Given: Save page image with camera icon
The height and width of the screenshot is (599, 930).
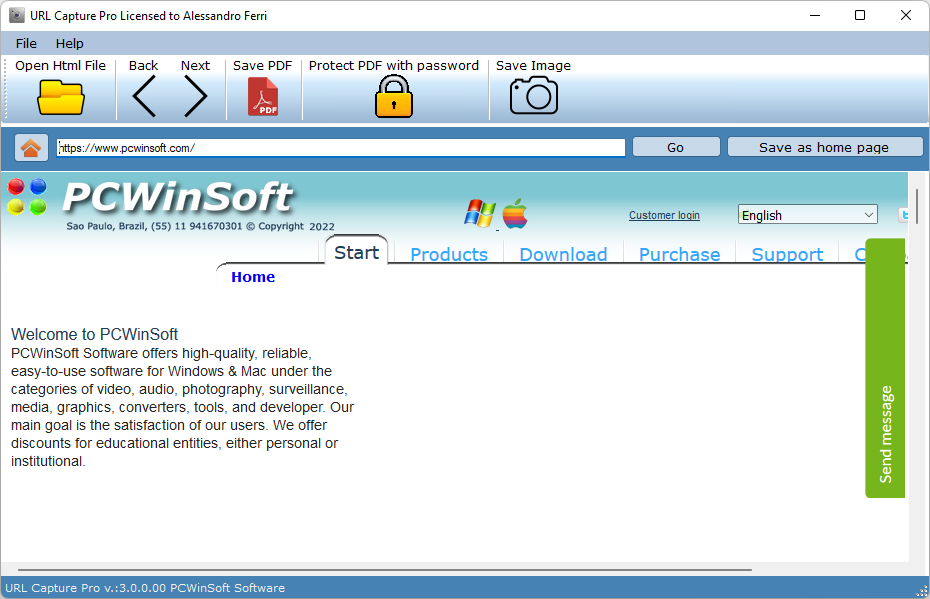Looking at the screenshot, I should (534, 97).
